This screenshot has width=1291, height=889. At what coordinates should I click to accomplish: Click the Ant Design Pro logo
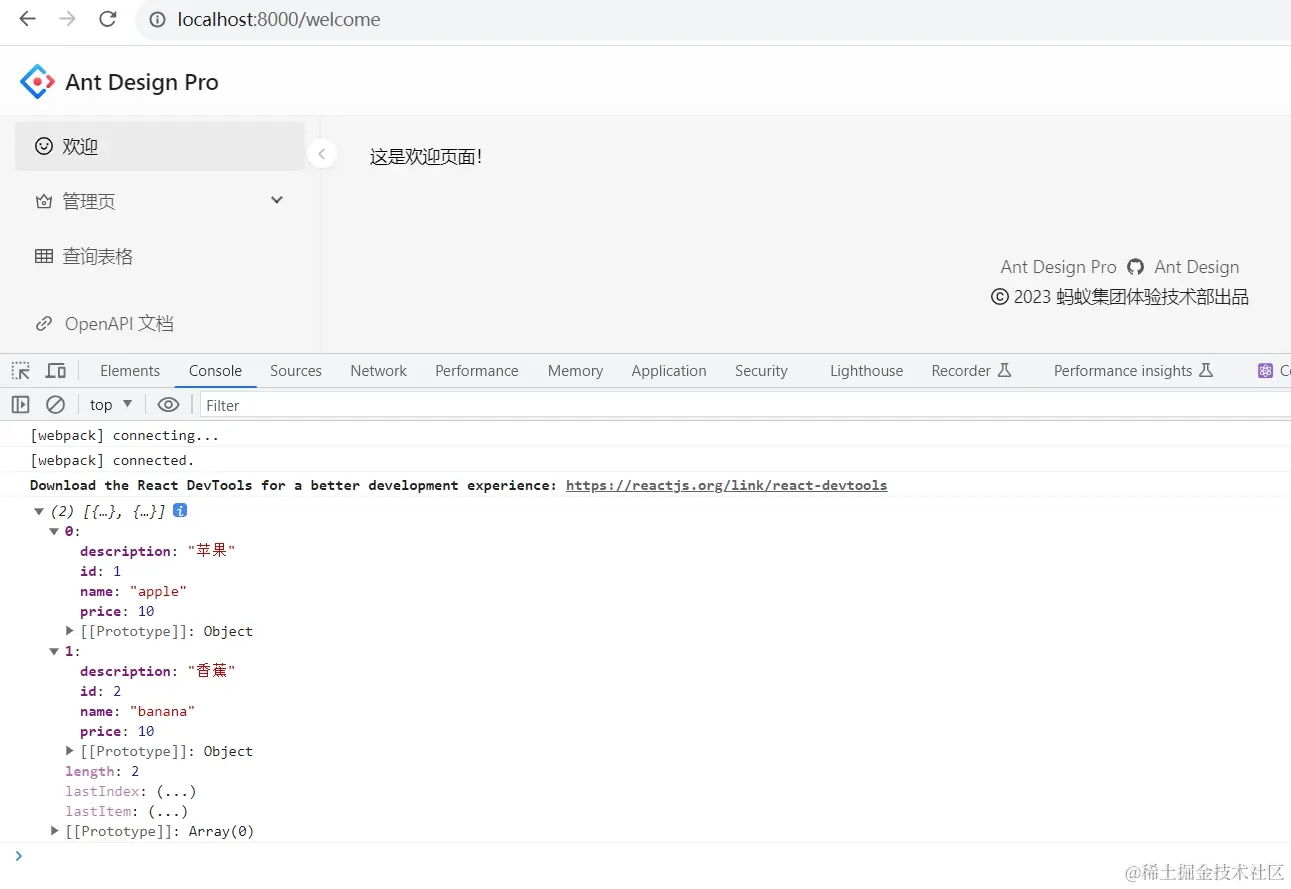coord(37,82)
